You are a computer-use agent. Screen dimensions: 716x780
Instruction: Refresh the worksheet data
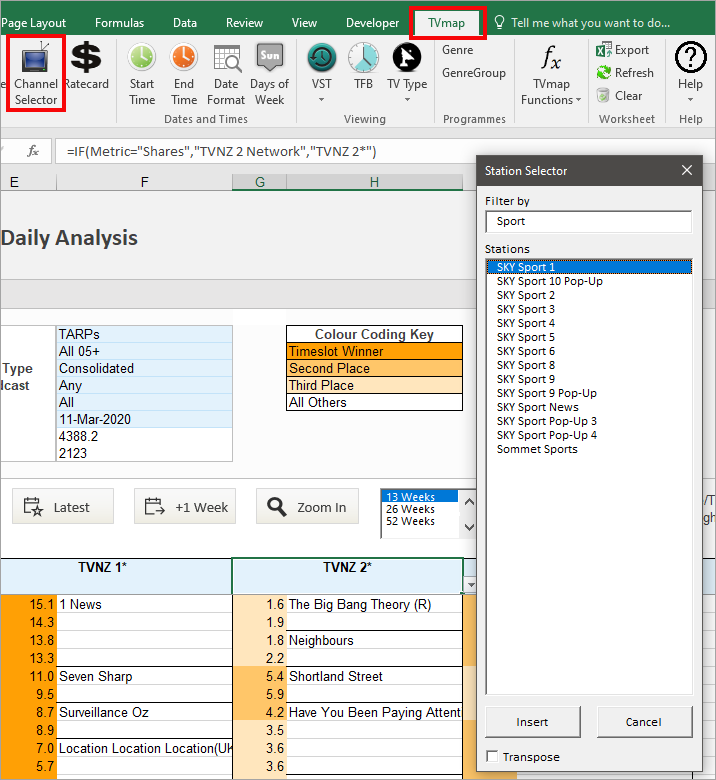click(x=624, y=73)
